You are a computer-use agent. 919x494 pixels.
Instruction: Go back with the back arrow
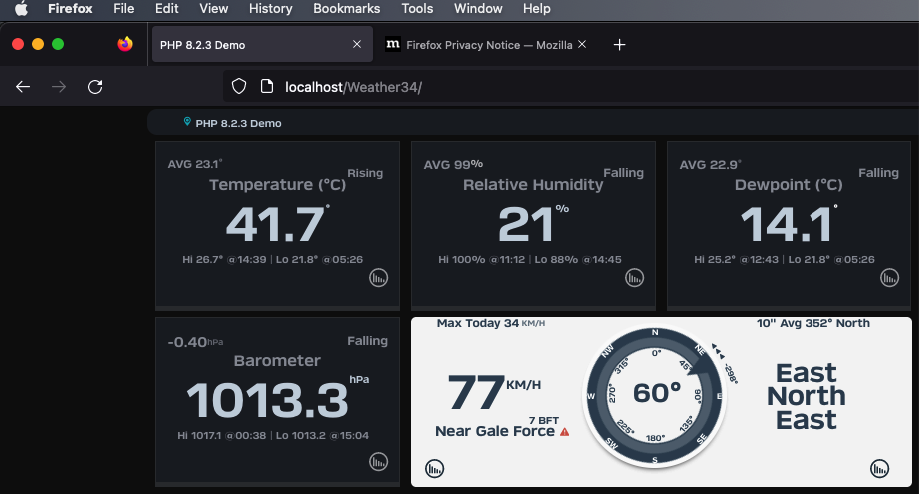23,87
